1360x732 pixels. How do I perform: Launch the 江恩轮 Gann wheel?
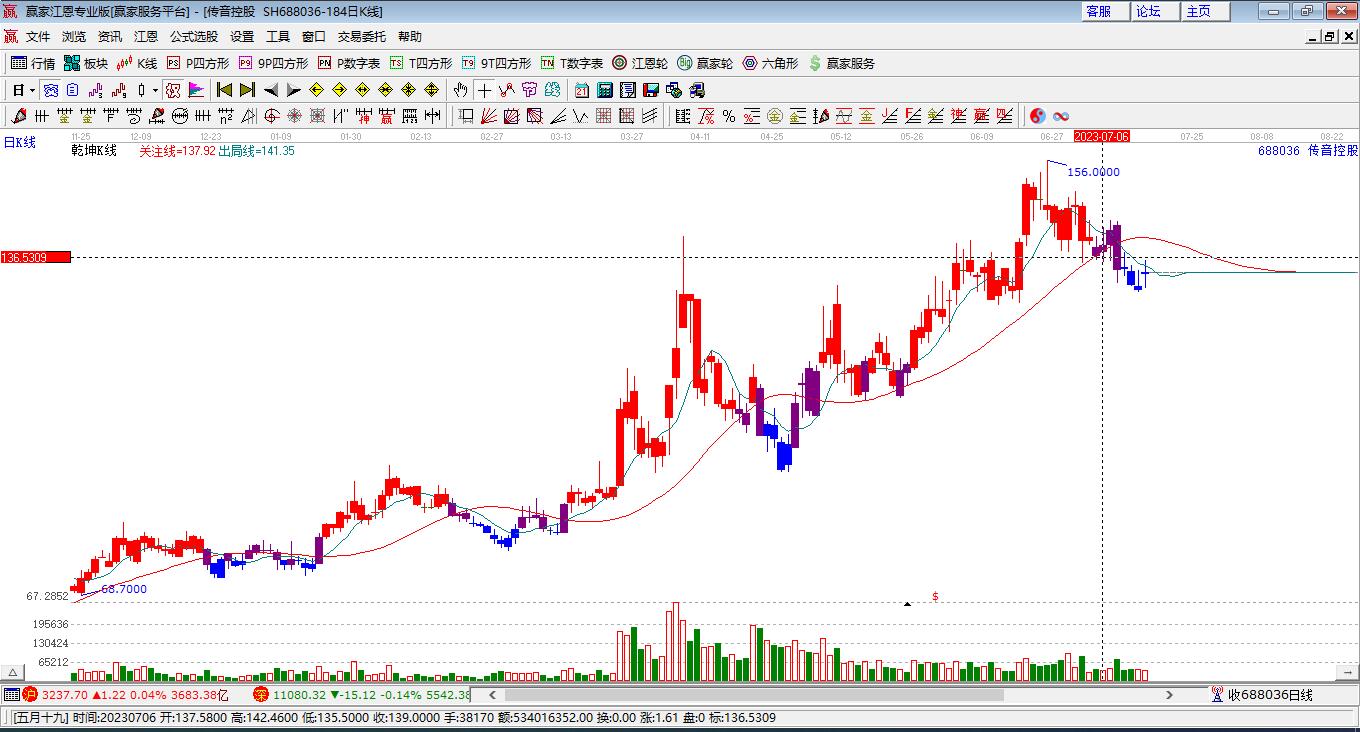(640, 63)
